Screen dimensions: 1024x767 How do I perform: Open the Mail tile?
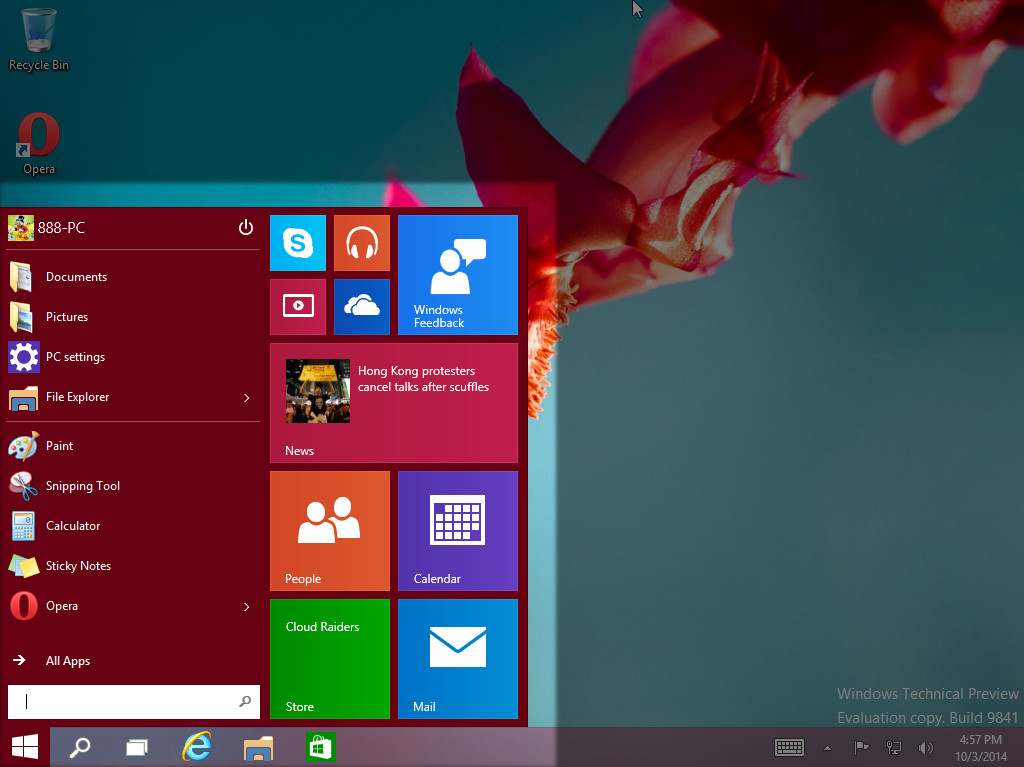(x=458, y=659)
